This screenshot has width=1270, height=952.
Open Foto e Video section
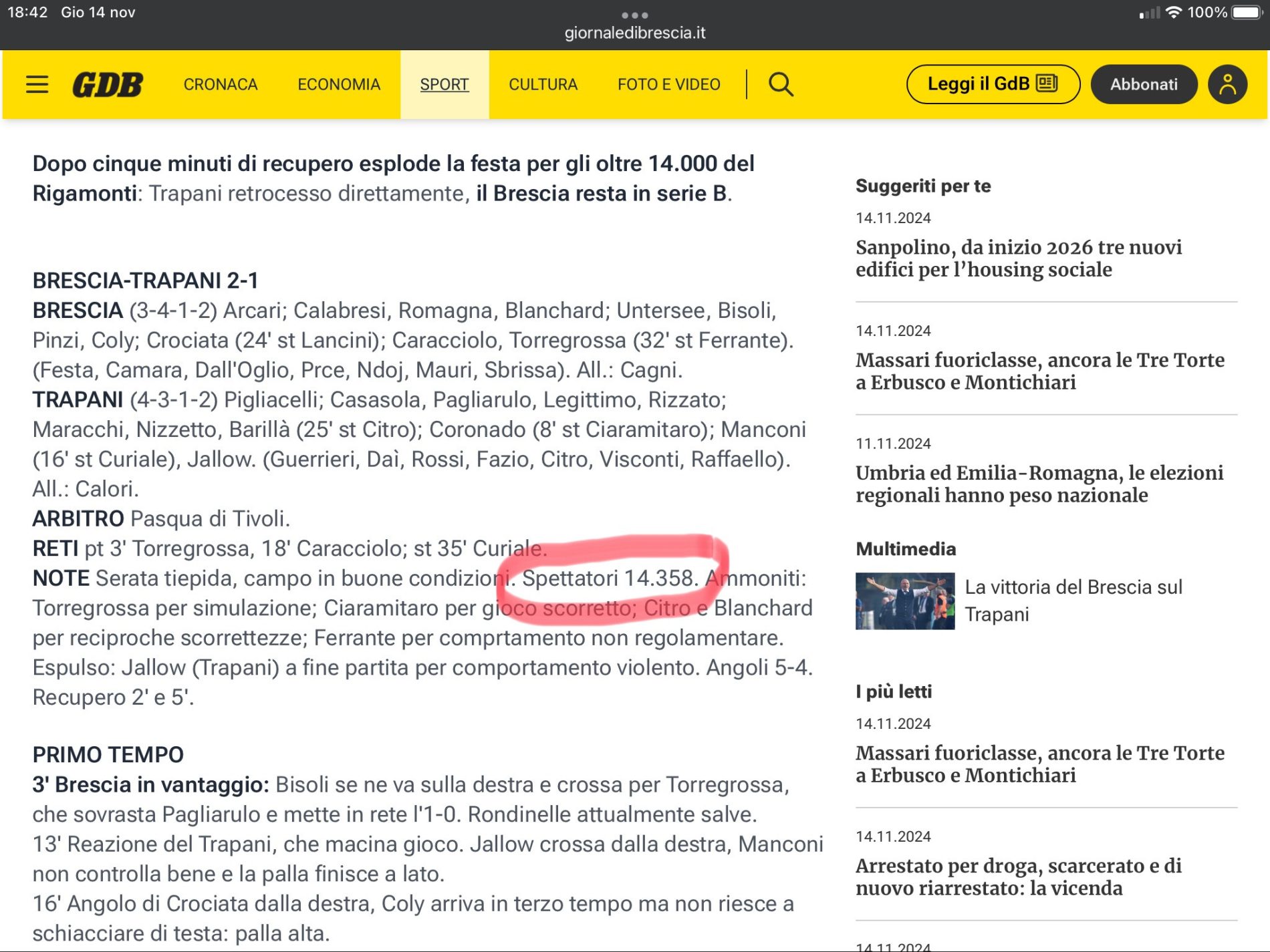(668, 85)
